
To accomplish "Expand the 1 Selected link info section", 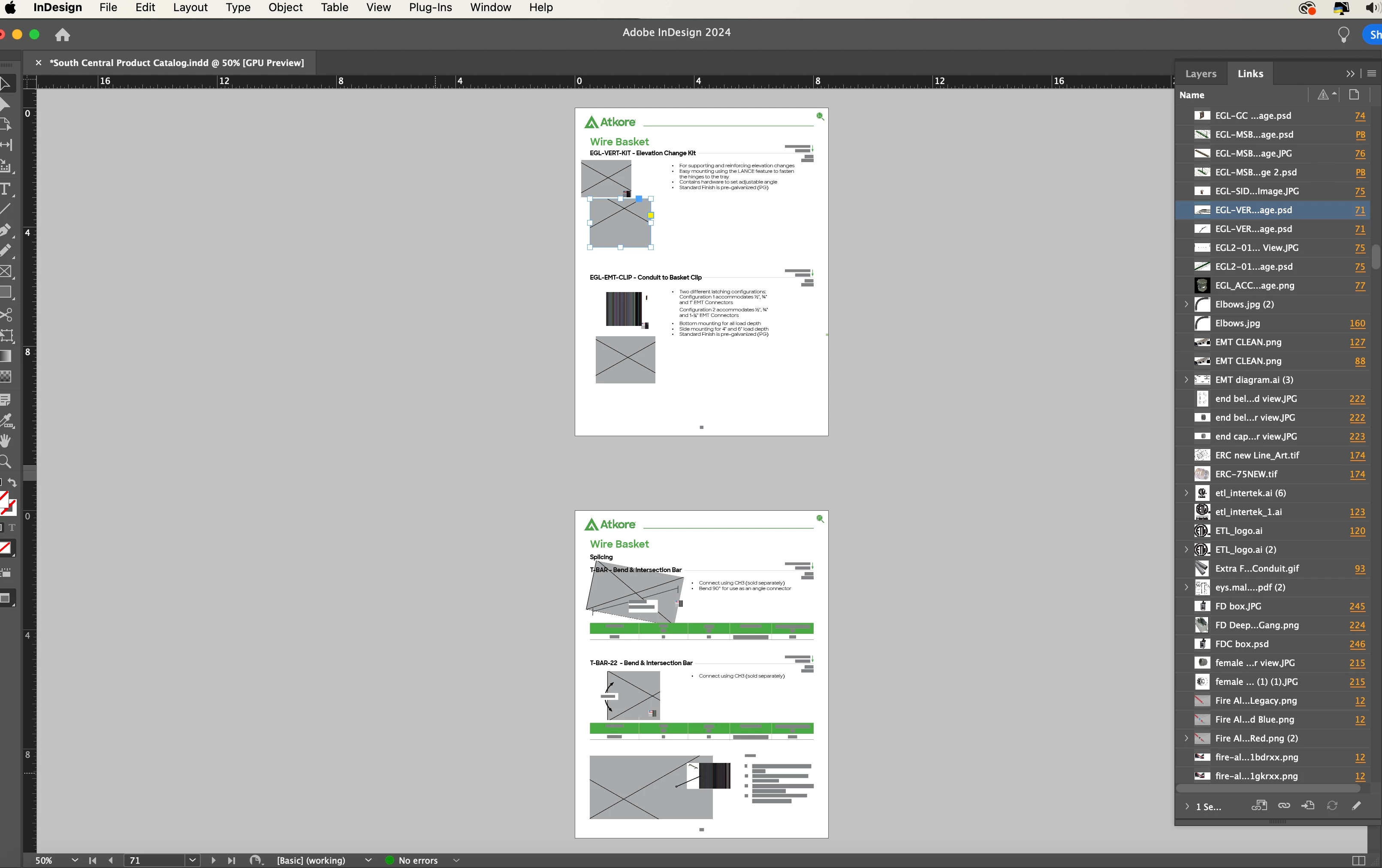I will (1187, 806).
